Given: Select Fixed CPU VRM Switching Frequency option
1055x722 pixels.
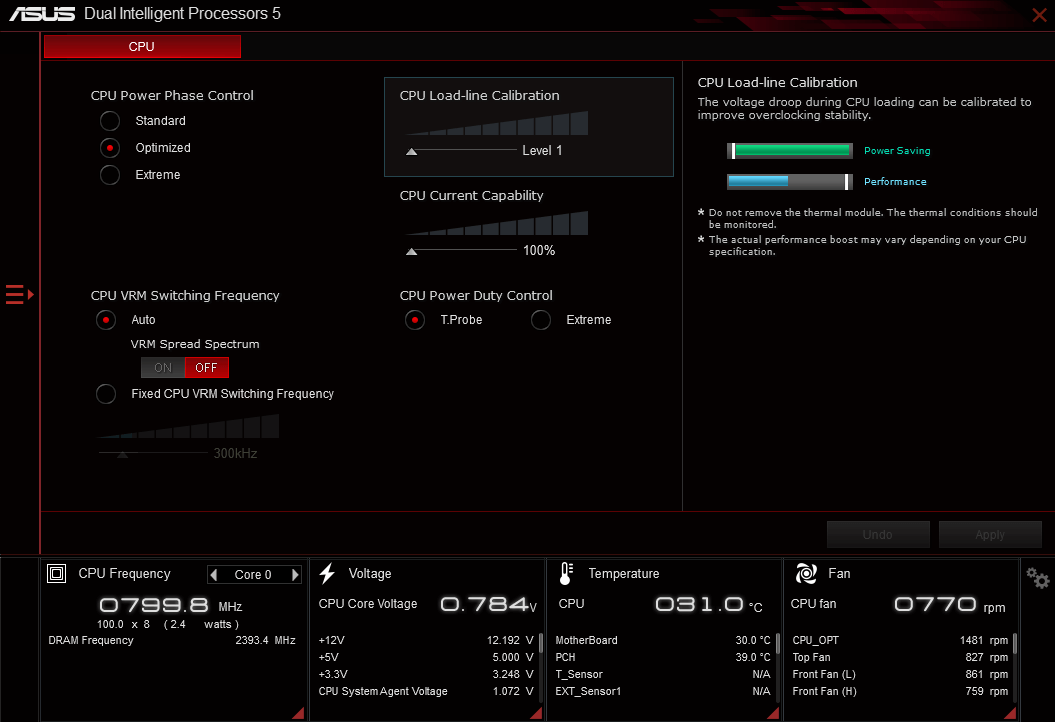Looking at the screenshot, I should tap(106, 394).
